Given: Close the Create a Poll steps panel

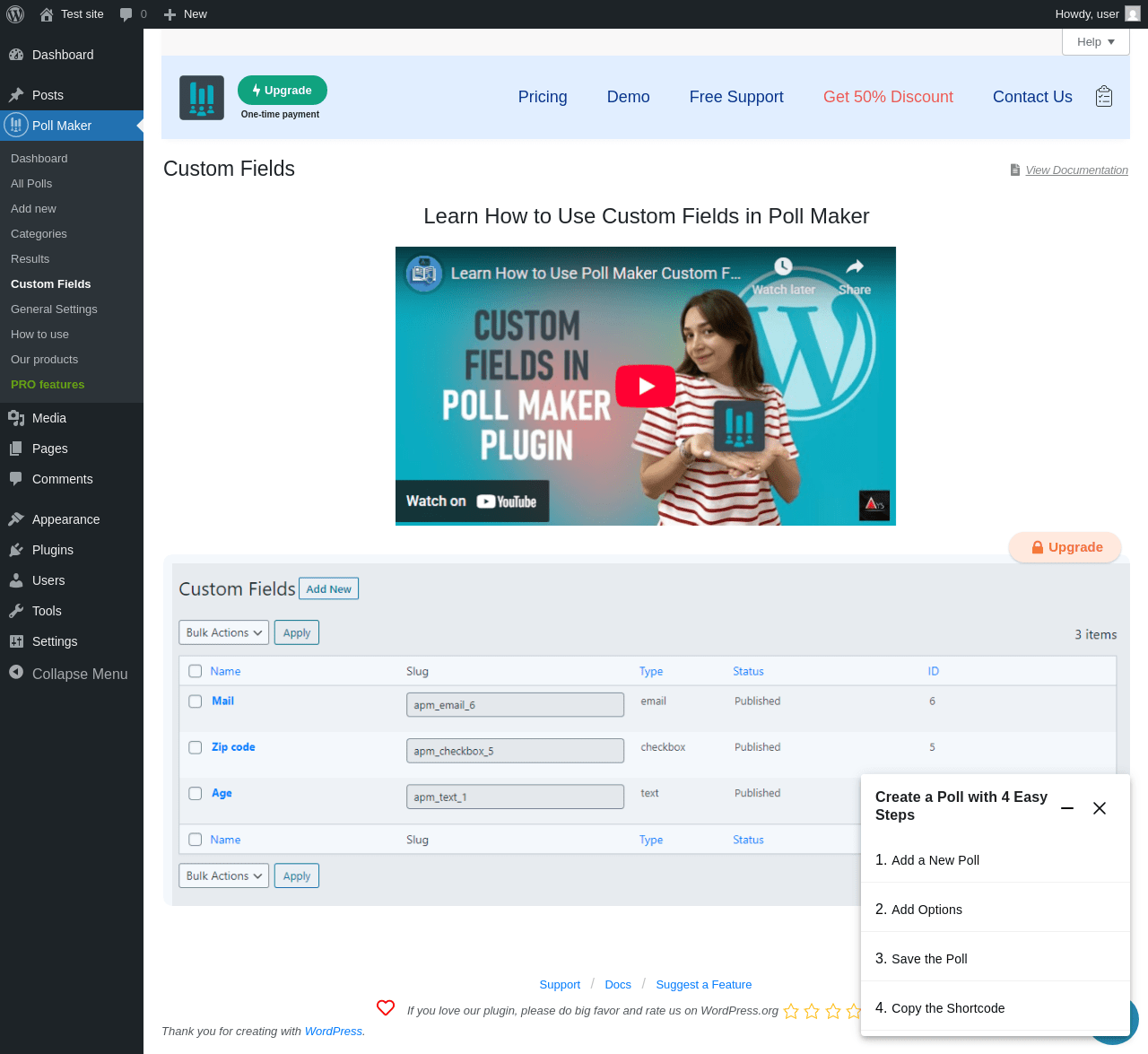Looking at the screenshot, I should [x=1100, y=808].
